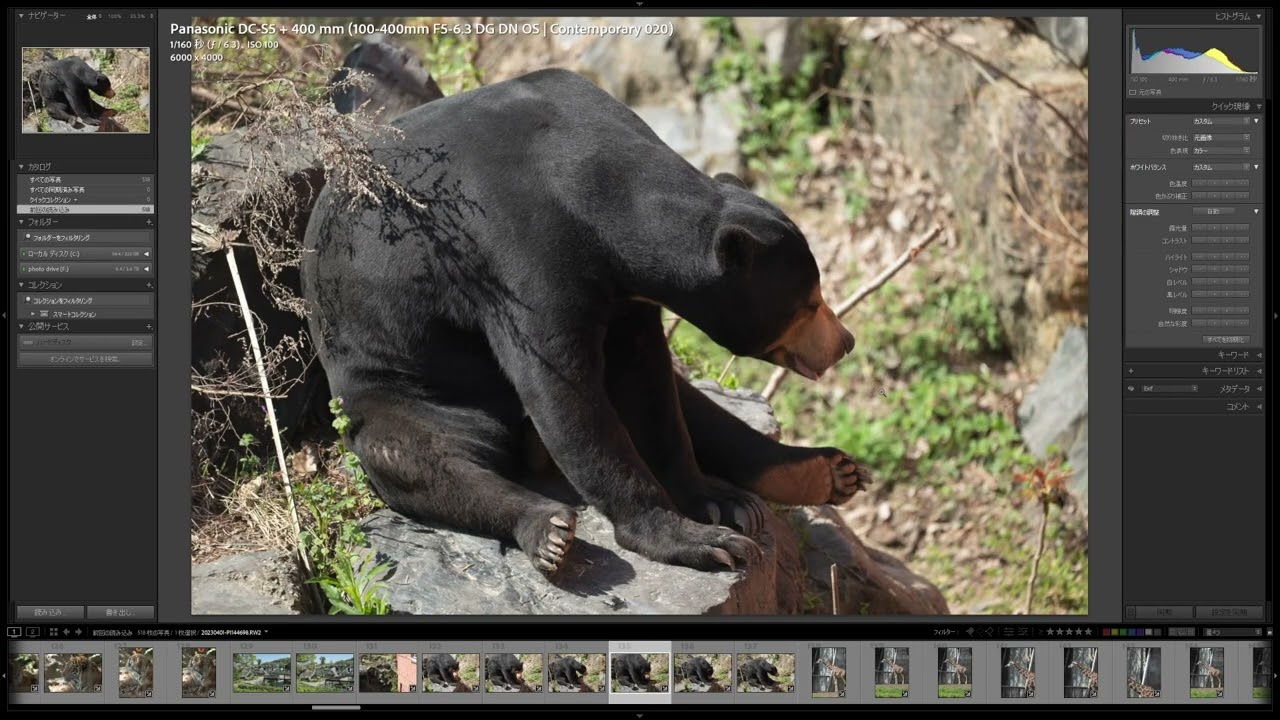1280x720 pixels.
Task: Select main window display icon 1
Action: (14, 632)
